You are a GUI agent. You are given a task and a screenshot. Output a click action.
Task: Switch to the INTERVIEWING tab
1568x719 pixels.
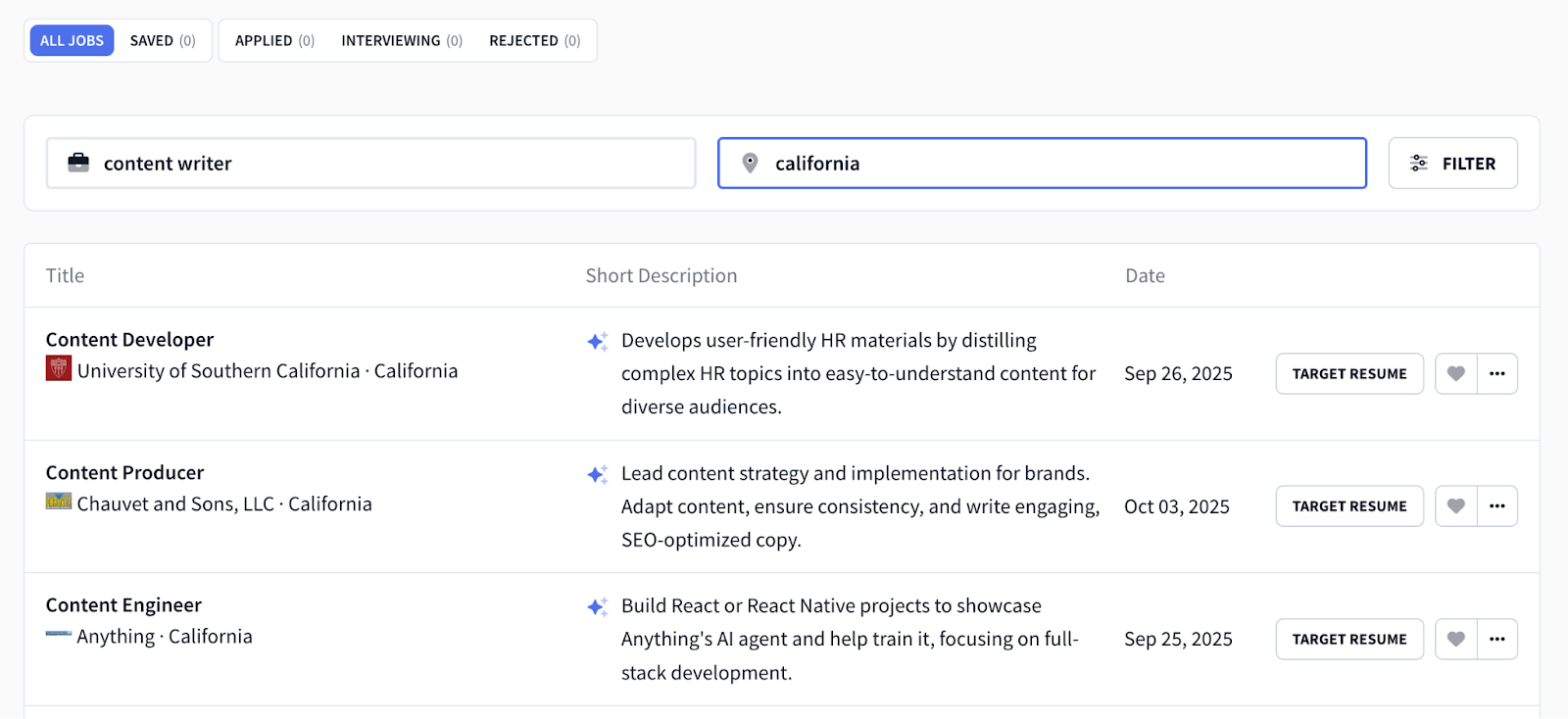[402, 40]
